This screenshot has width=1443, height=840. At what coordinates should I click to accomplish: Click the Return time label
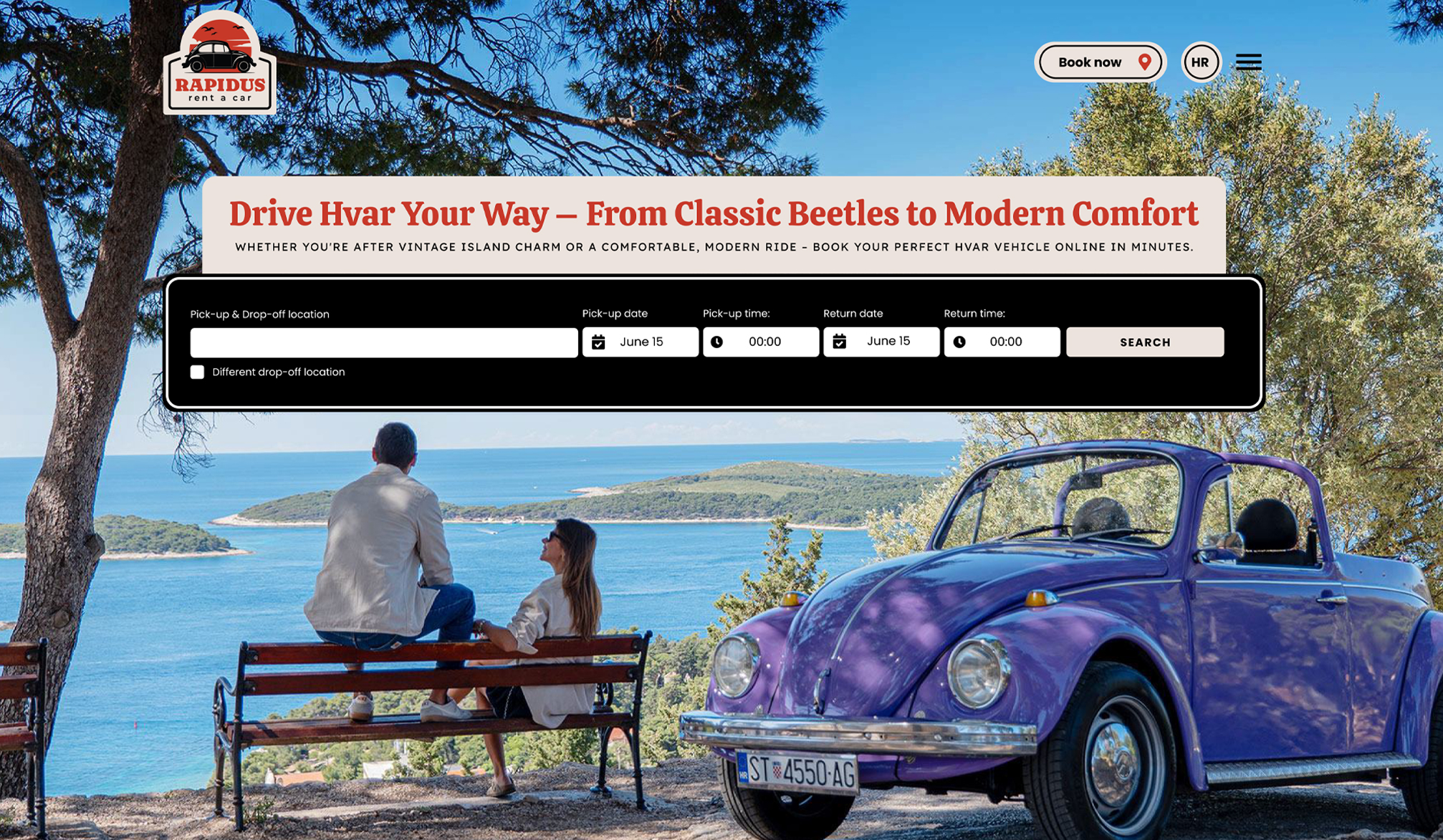pyautogui.click(x=974, y=314)
